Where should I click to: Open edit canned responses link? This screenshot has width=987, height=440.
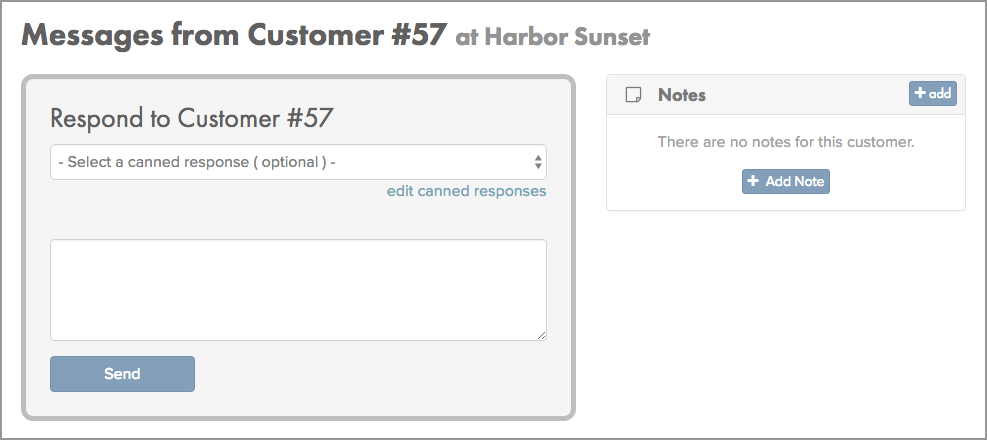466,191
